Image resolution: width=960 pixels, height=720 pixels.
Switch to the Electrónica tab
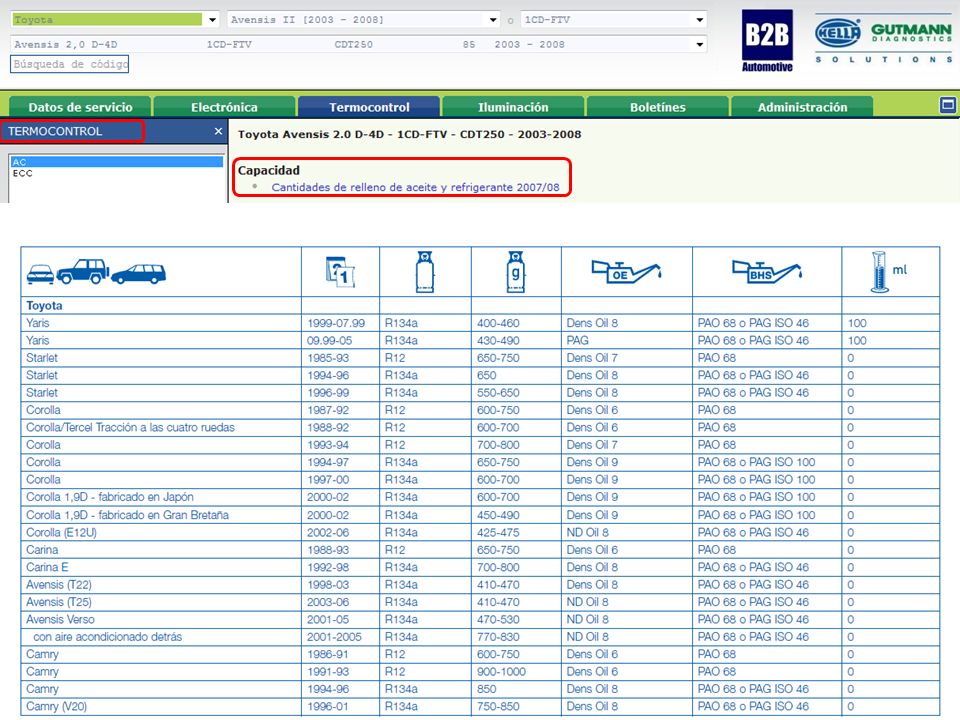[x=224, y=107]
